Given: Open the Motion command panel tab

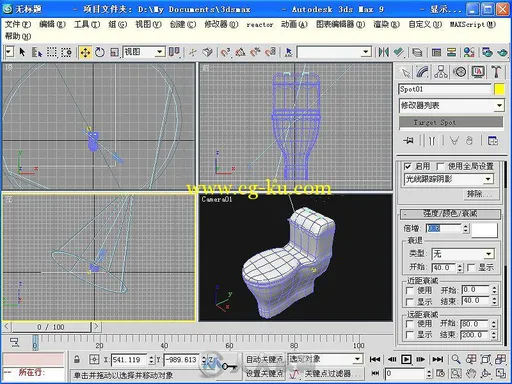Looking at the screenshot, I should coord(460,72).
